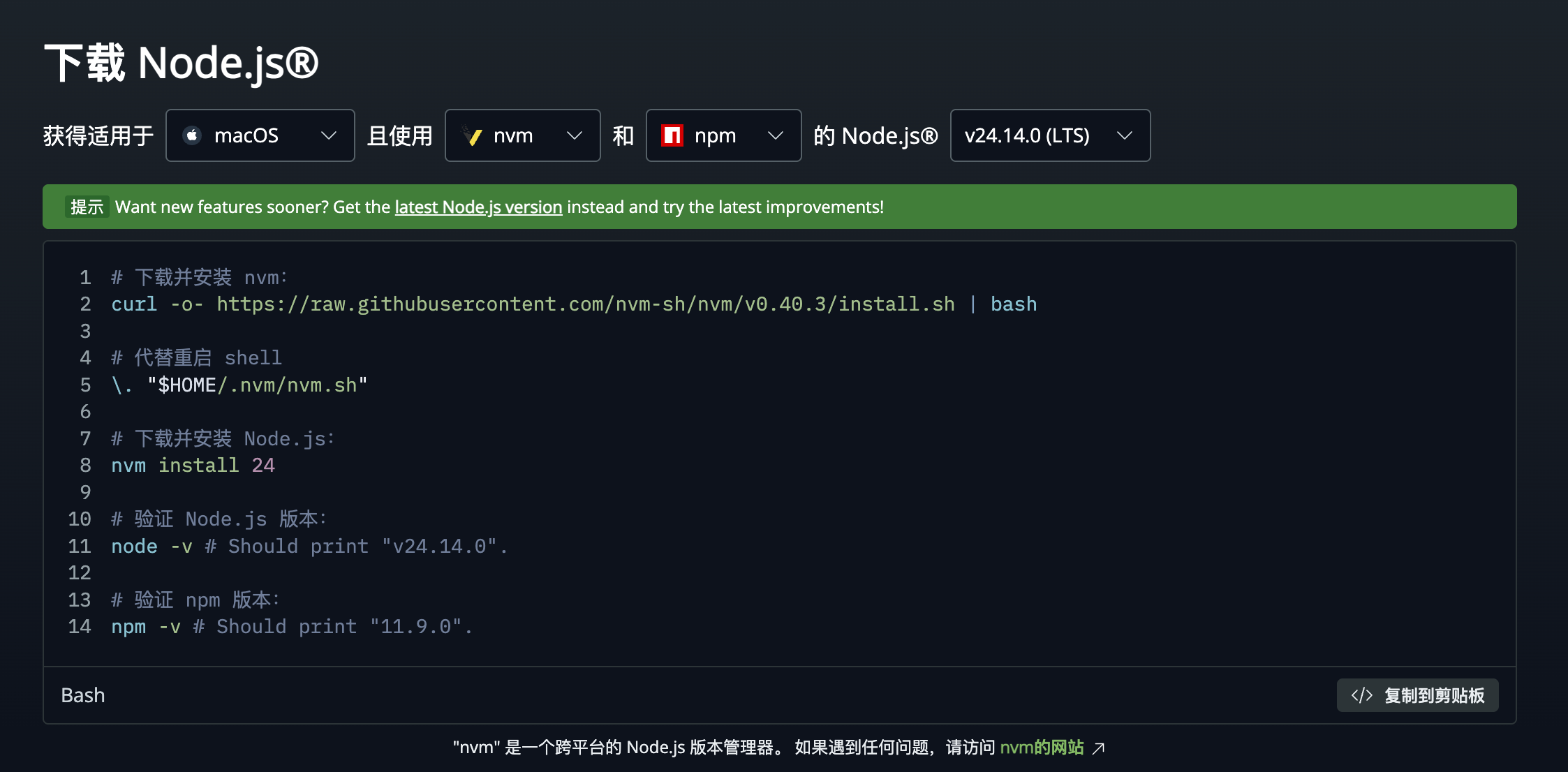Screen dimensions: 1568x772
Task: Expand the chevron on the nvm selector
Action: [x=575, y=135]
